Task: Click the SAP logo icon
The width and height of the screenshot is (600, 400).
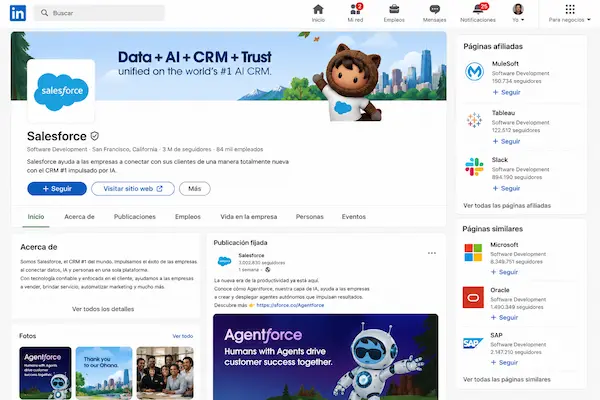Action: [x=473, y=343]
